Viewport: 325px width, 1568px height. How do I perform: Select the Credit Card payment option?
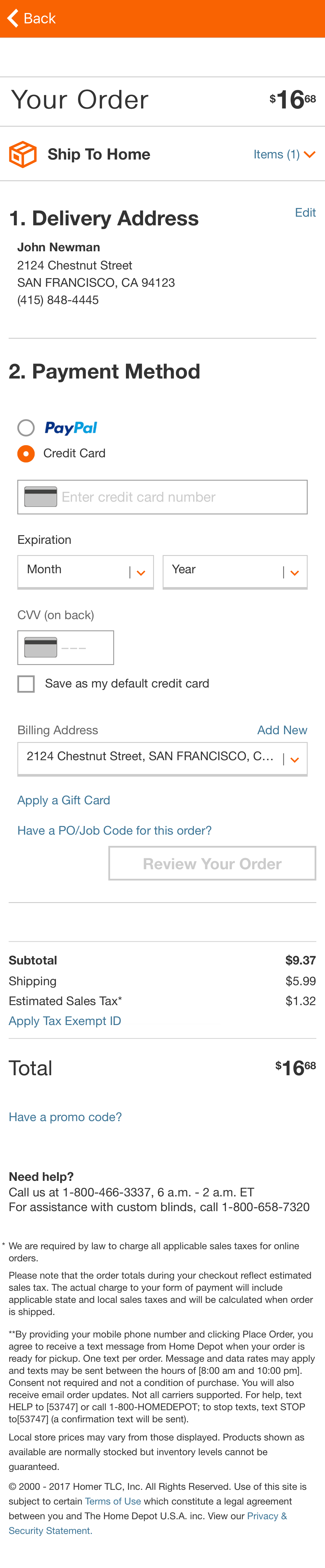(26, 454)
